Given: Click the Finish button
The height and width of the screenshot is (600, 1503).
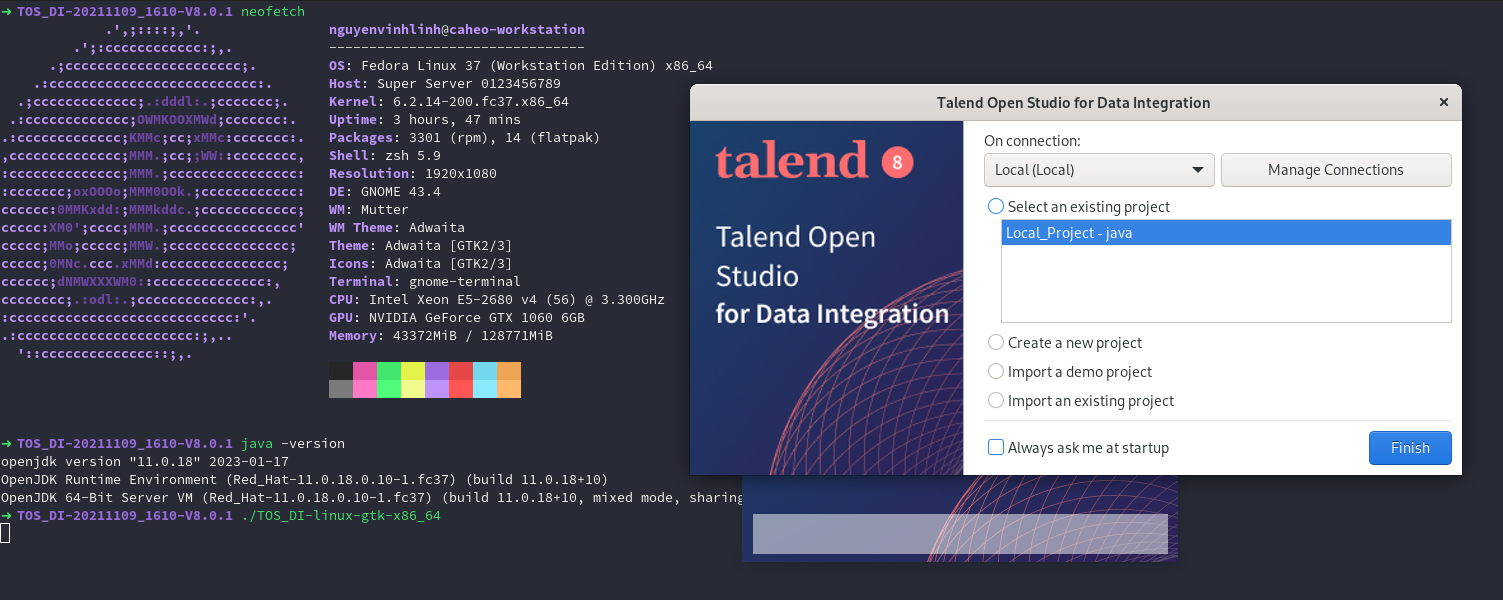Looking at the screenshot, I should click(1410, 448).
